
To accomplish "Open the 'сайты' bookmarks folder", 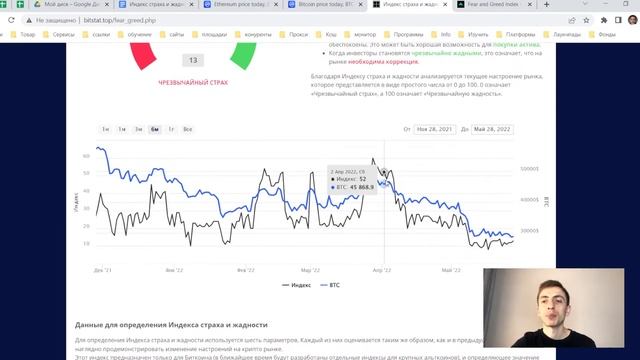I will click(x=172, y=35).
